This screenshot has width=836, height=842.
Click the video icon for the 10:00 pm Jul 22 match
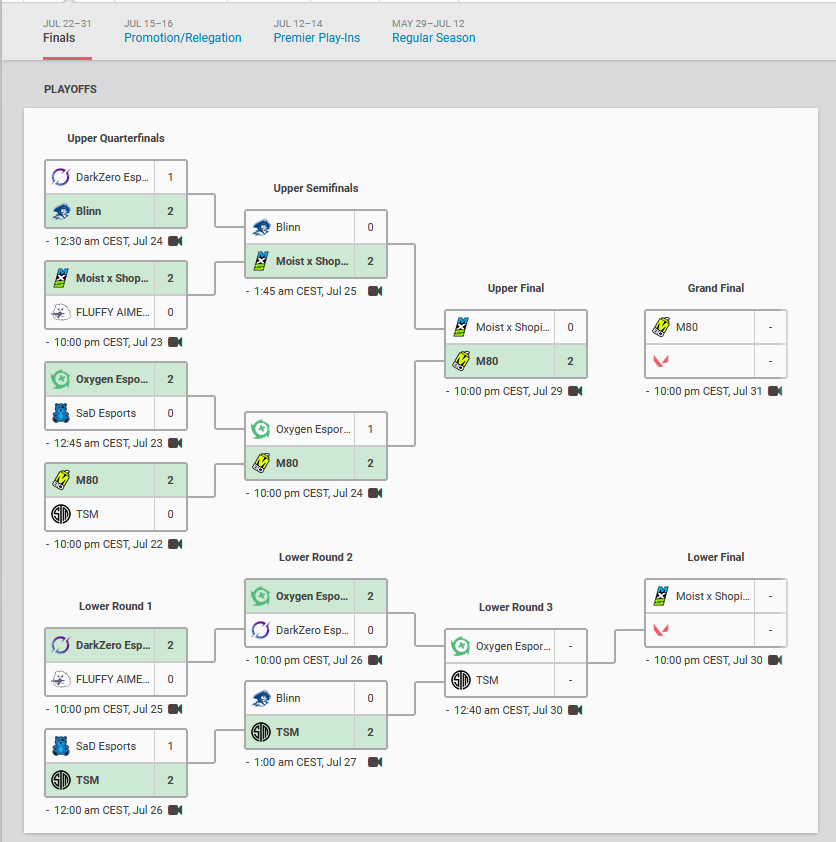point(175,544)
